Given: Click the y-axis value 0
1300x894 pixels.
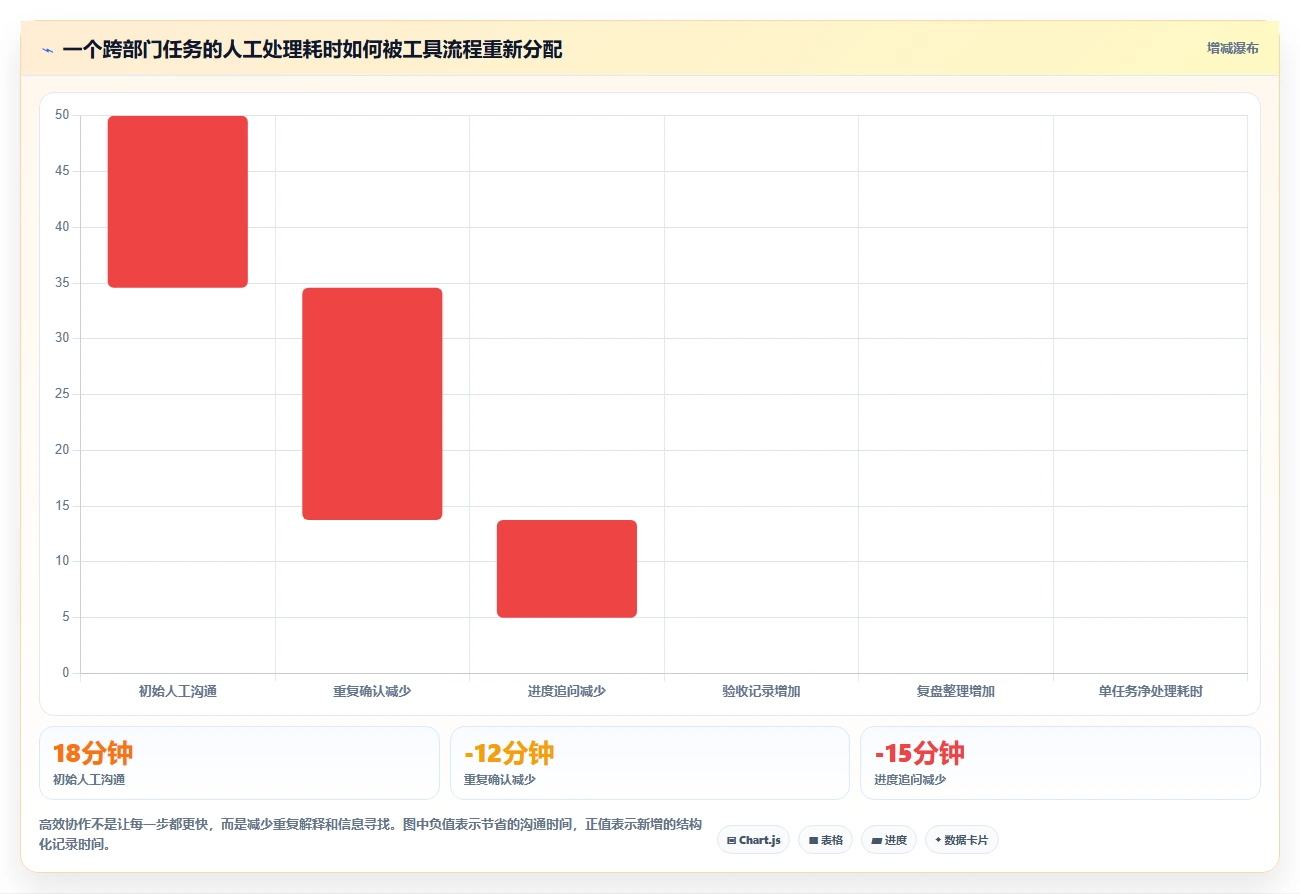Looking at the screenshot, I should pyautogui.click(x=66, y=673).
